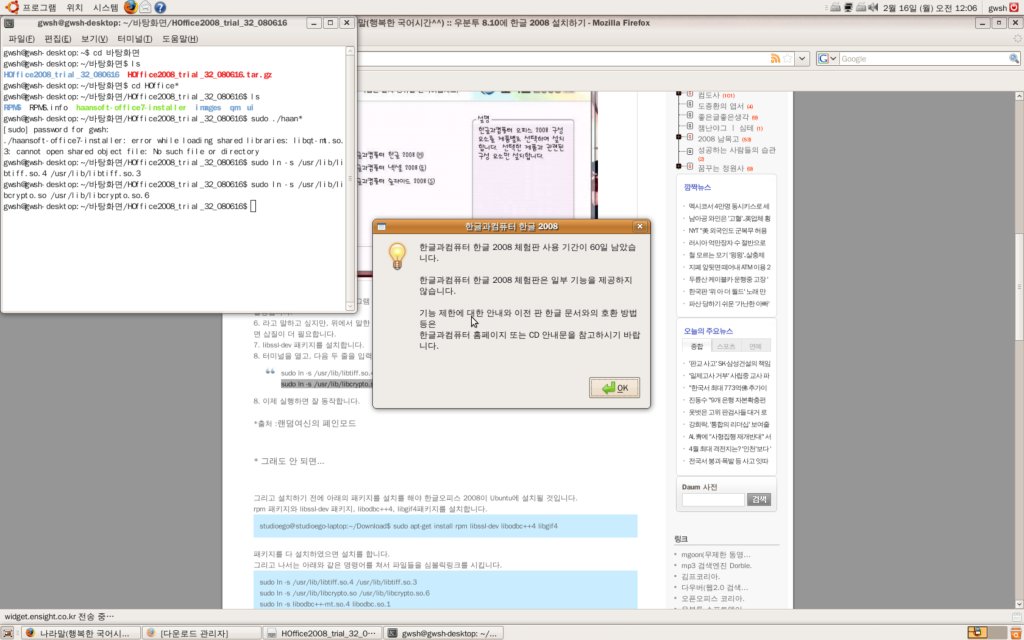
Task: Open the 도종환의 엽서 category link
Action: pyautogui.click(x=720, y=106)
